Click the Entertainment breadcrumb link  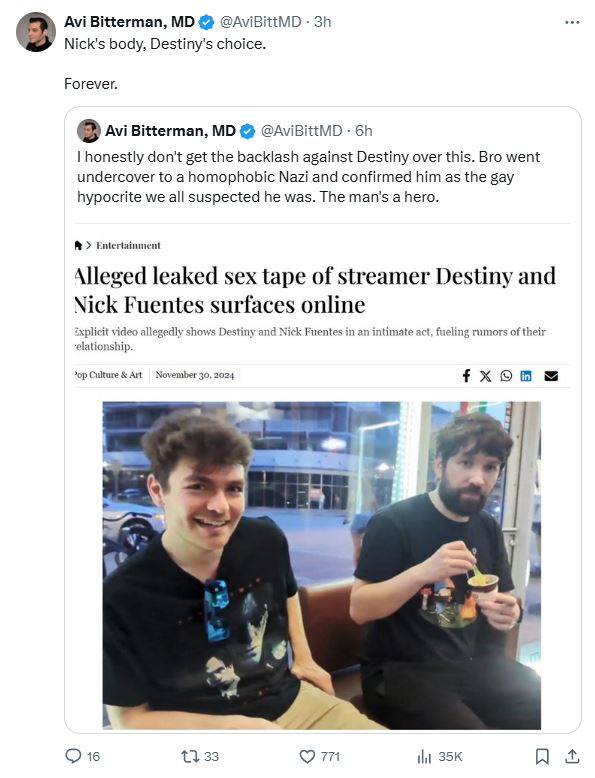pyautogui.click(x=128, y=245)
